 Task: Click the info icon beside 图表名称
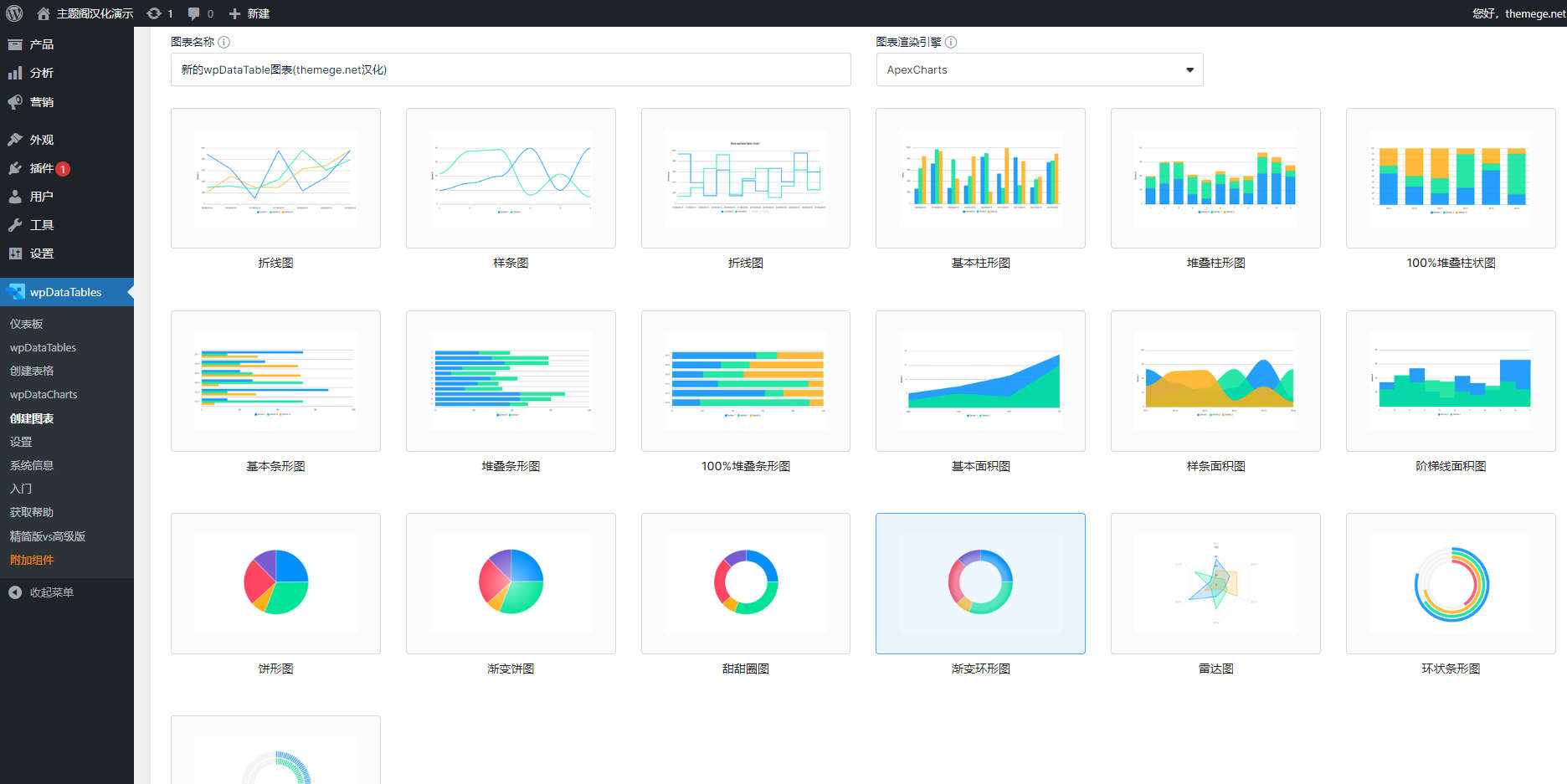[x=223, y=42]
